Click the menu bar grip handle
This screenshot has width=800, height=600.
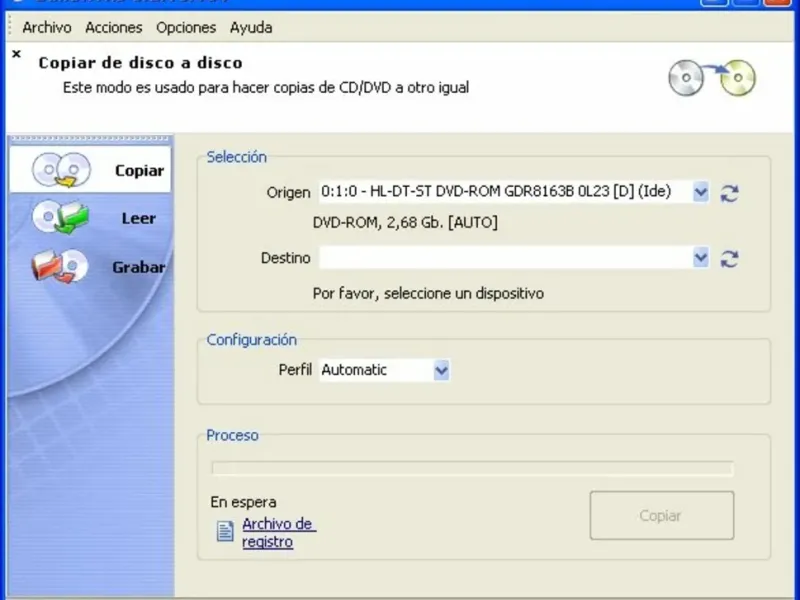10,27
